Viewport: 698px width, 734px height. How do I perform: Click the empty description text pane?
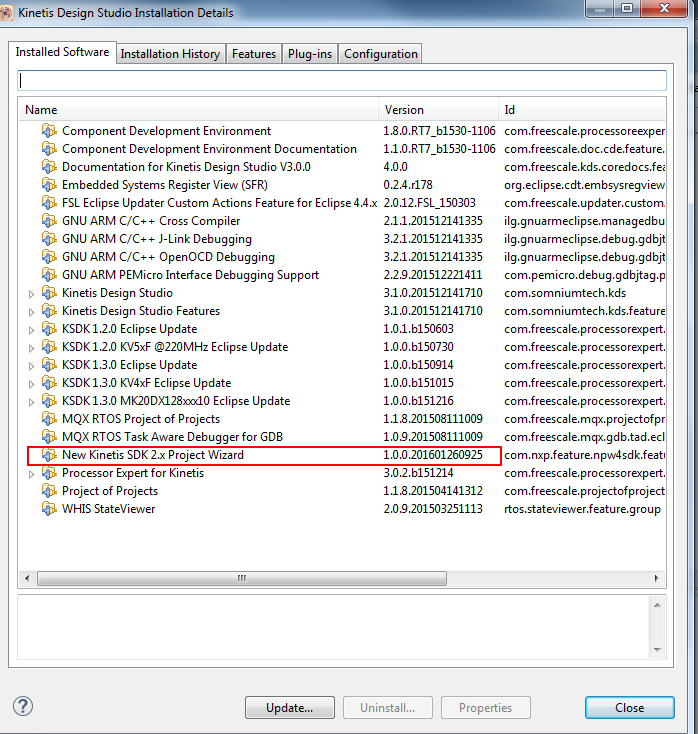333,627
